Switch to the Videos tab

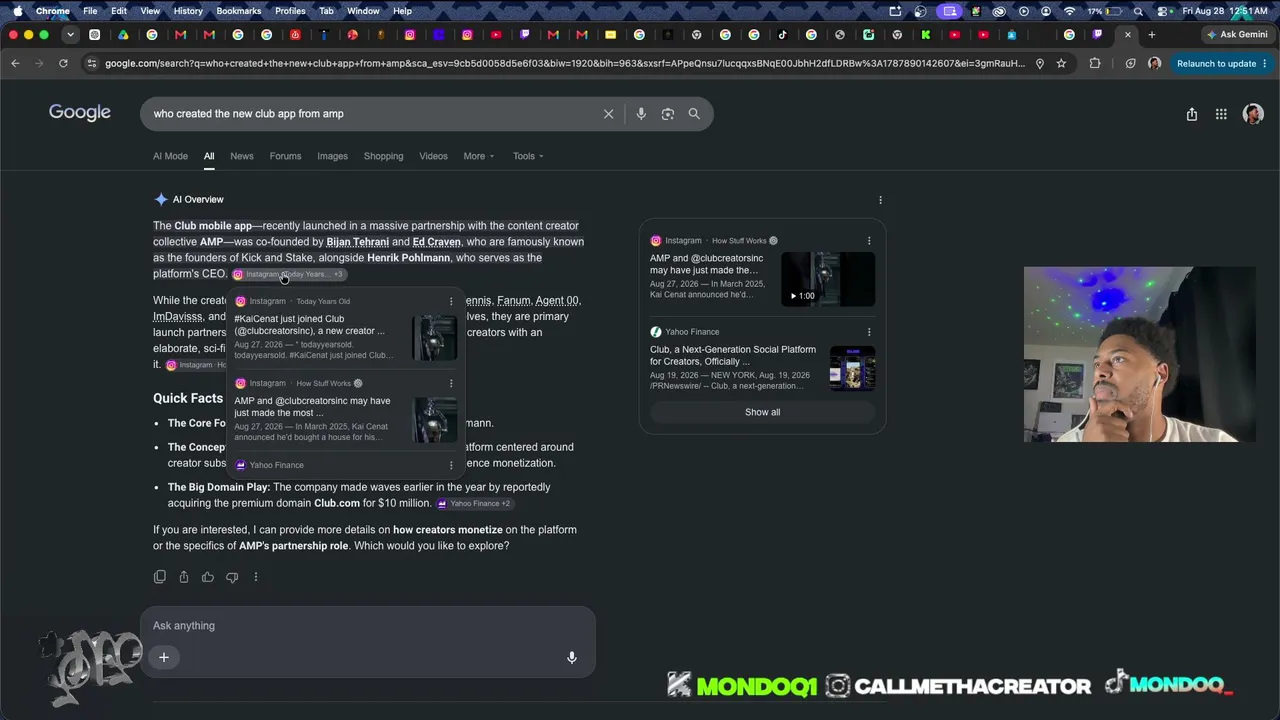433,156
